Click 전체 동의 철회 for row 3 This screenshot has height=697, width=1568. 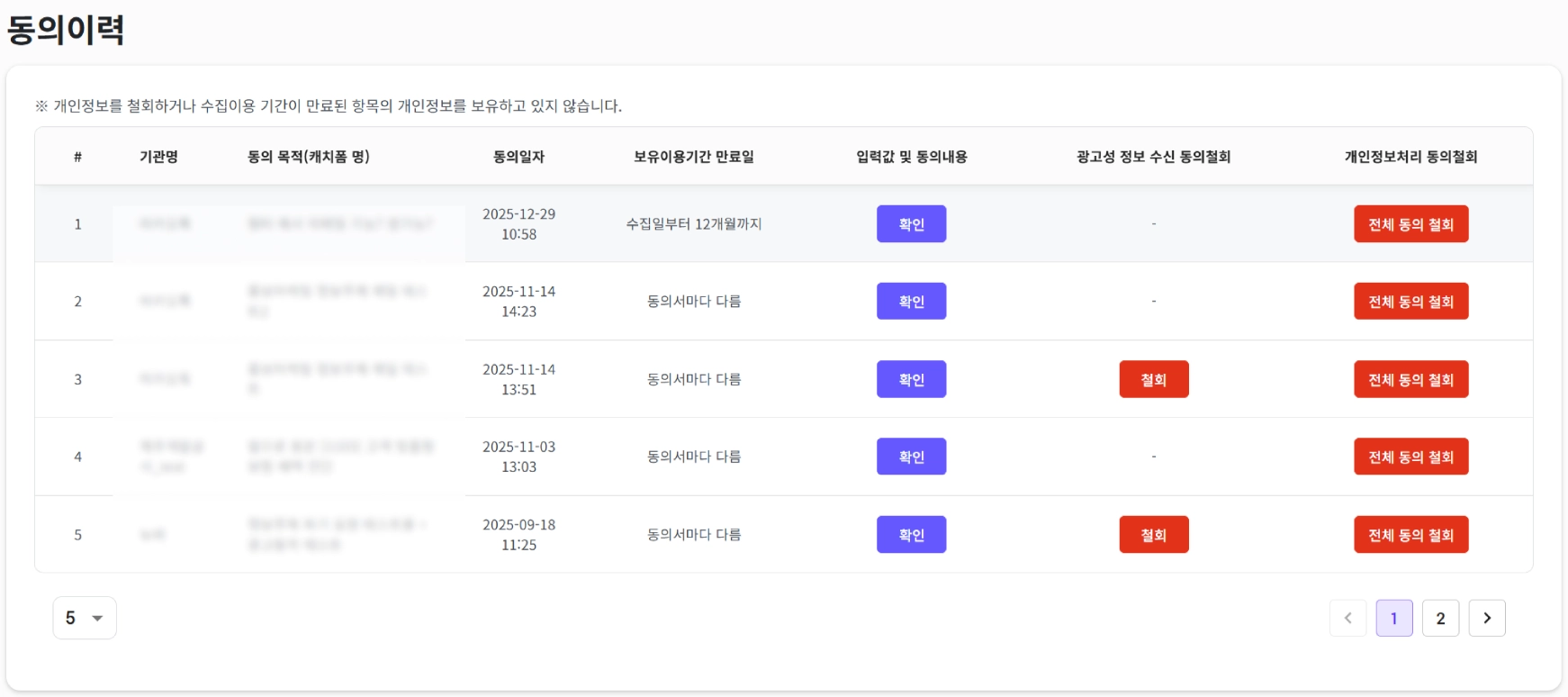tap(1410, 379)
